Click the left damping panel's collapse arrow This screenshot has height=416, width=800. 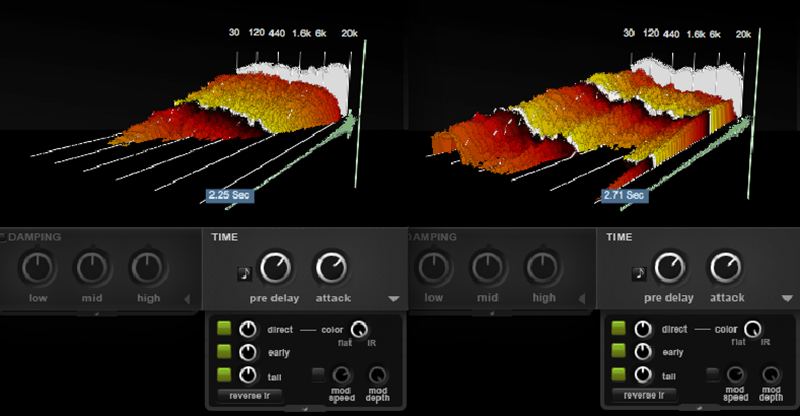coord(187,299)
